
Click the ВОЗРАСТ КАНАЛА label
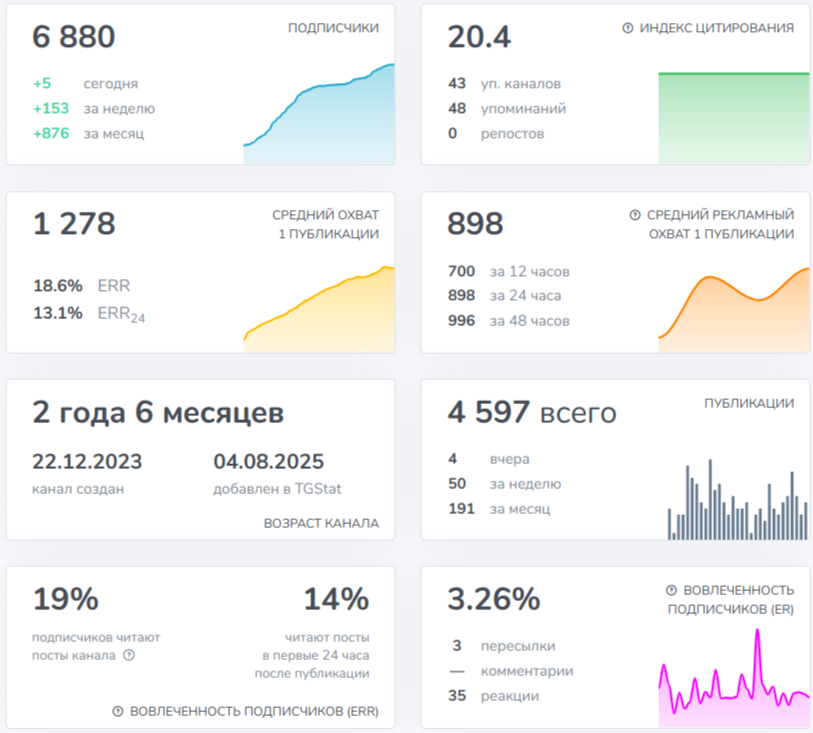pos(321,523)
